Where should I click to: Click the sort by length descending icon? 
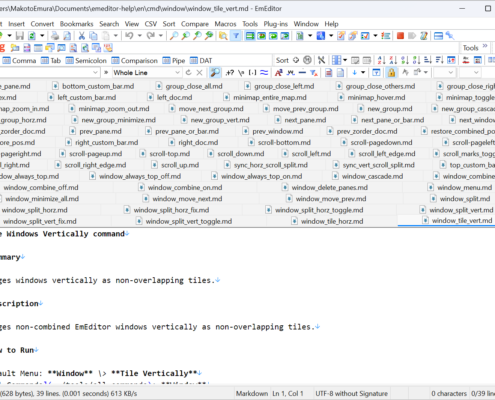point(440,60)
